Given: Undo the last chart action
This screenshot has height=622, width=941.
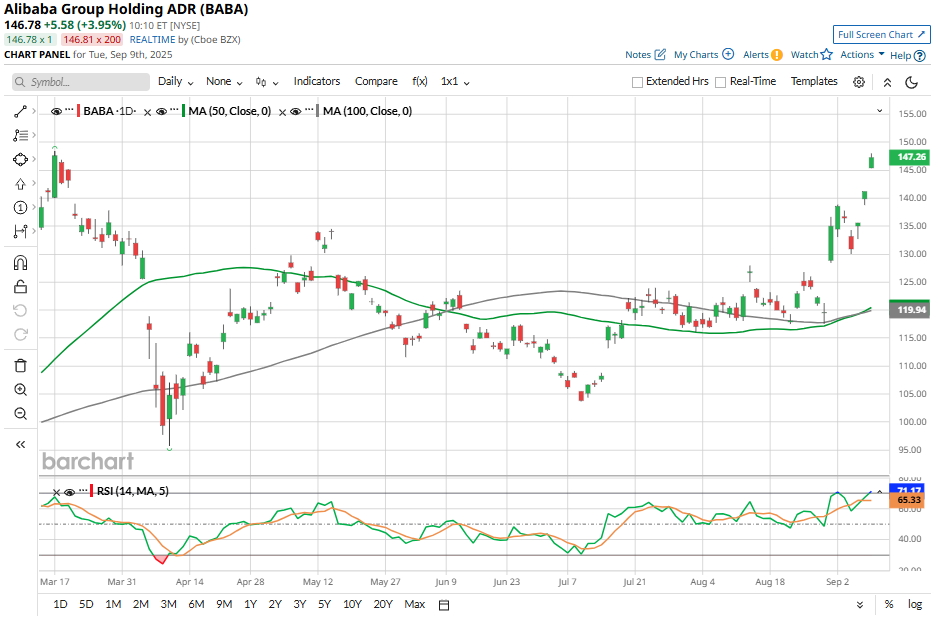Looking at the screenshot, I should pos(20,310).
